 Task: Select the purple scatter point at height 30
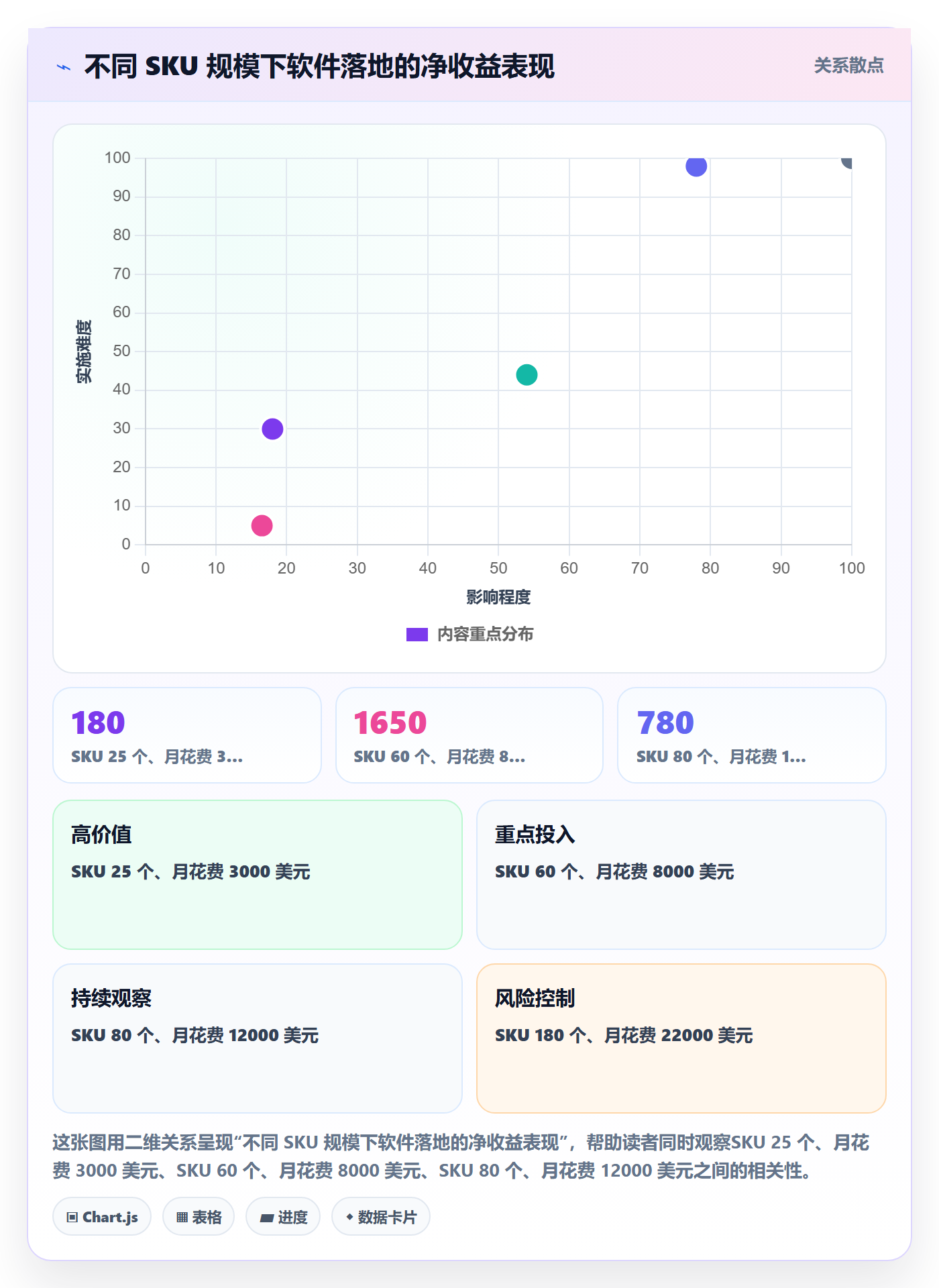tap(272, 429)
